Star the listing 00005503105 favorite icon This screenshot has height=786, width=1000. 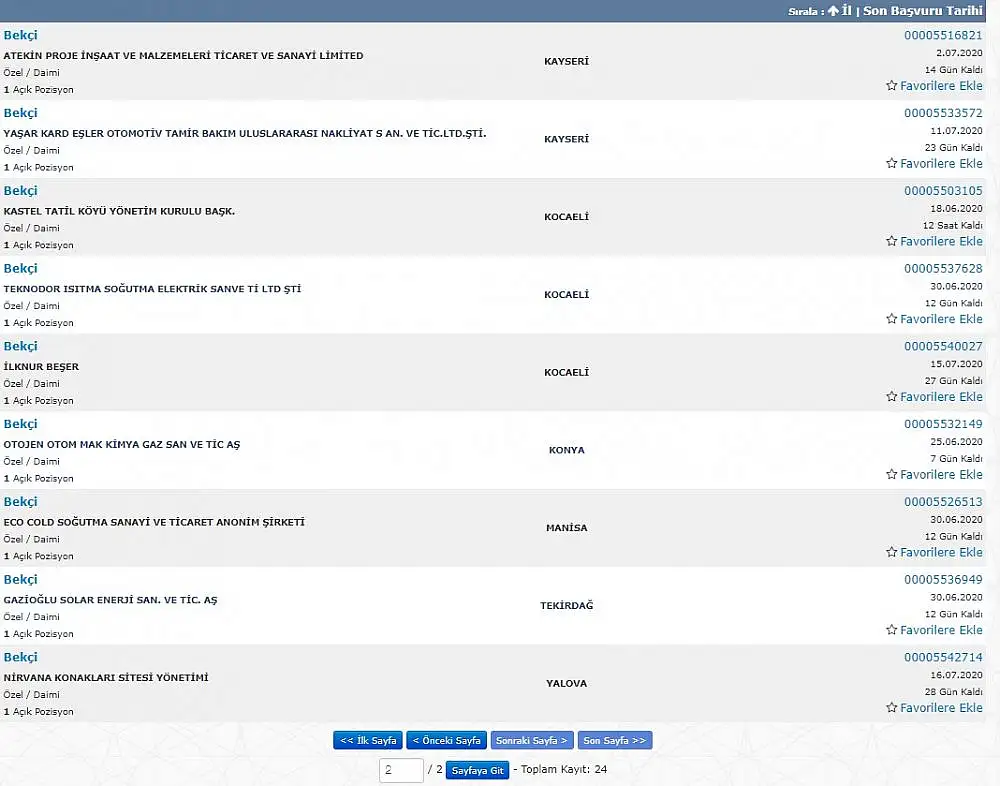[x=892, y=241]
